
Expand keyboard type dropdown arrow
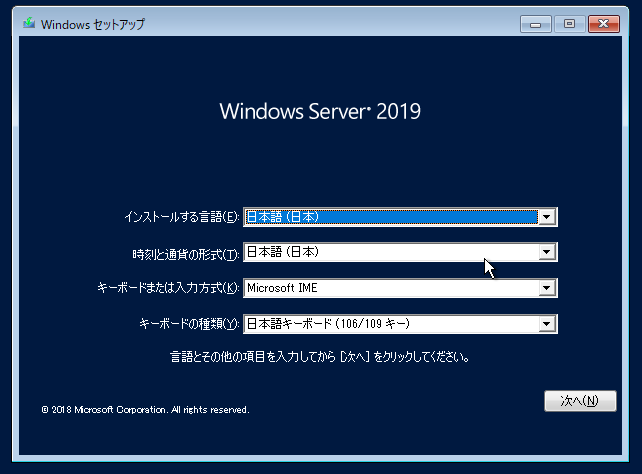(x=547, y=324)
